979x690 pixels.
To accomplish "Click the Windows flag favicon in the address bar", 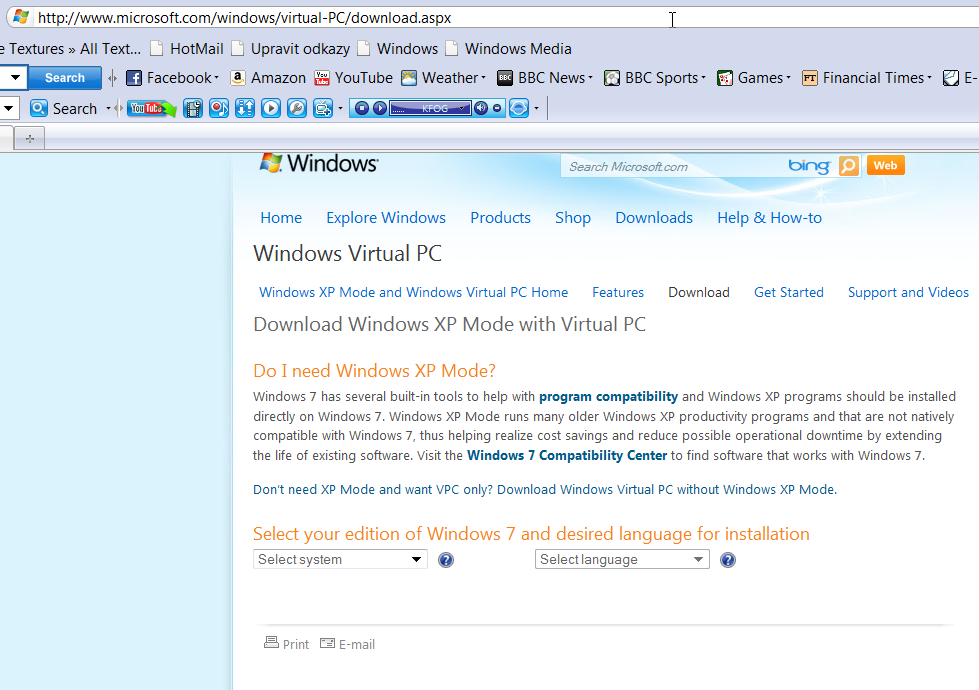I will coord(21,17).
